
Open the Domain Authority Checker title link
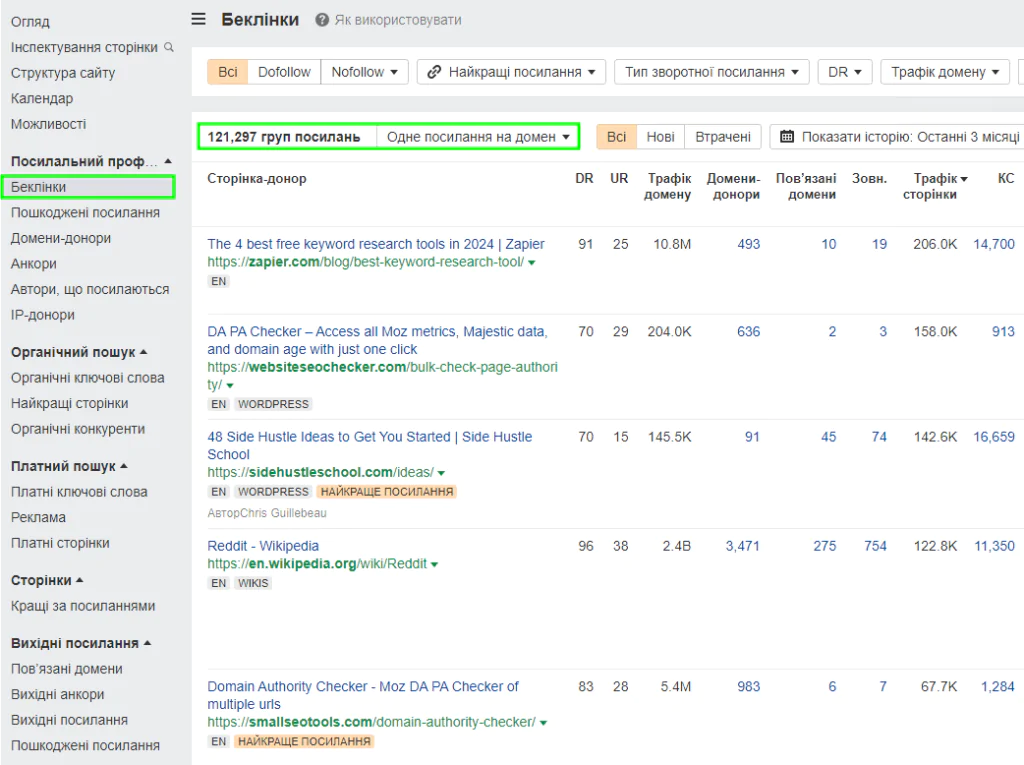(x=363, y=695)
